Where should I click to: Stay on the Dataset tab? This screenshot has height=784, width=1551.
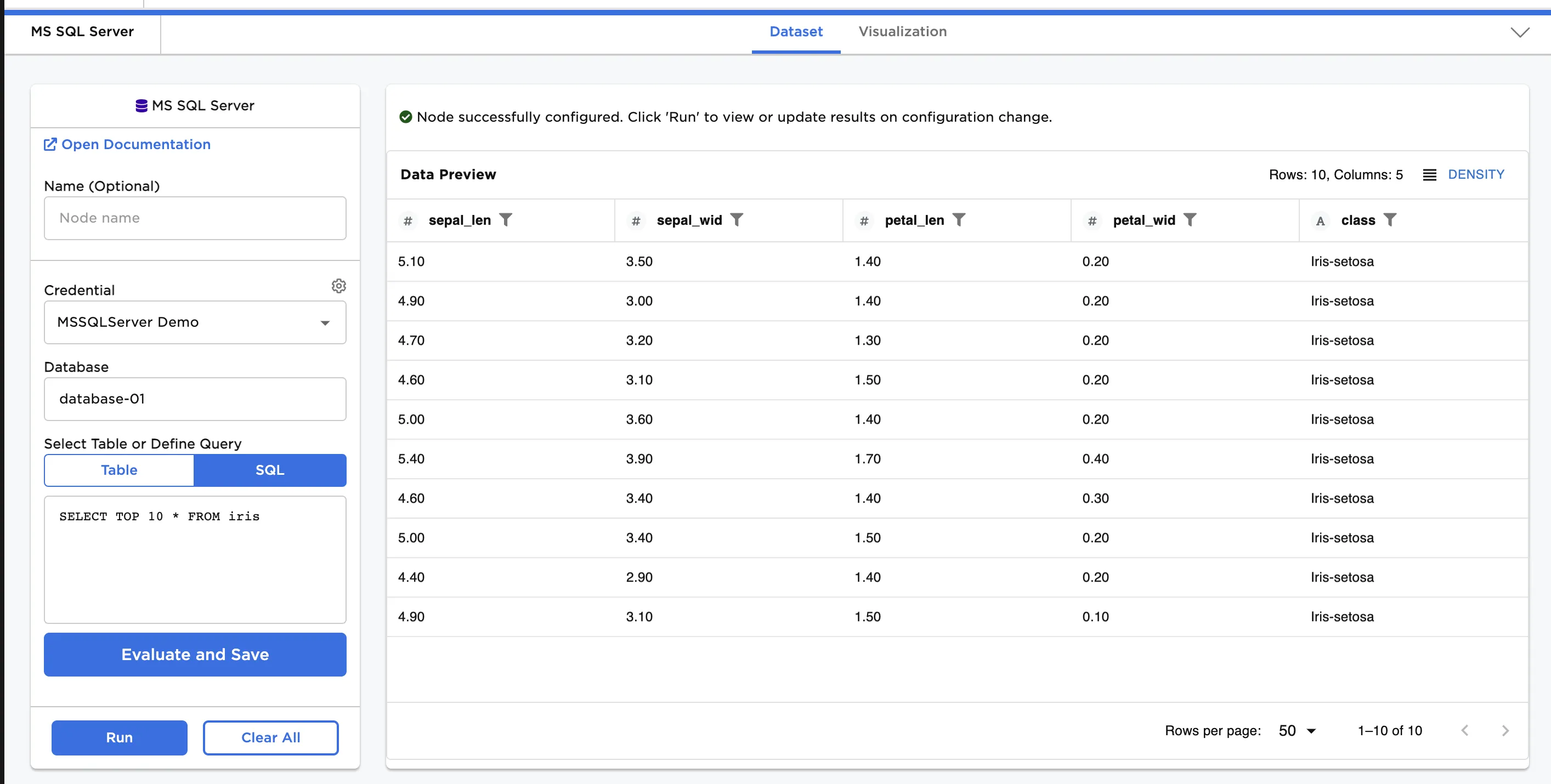pyautogui.click(x=795, y=32)
